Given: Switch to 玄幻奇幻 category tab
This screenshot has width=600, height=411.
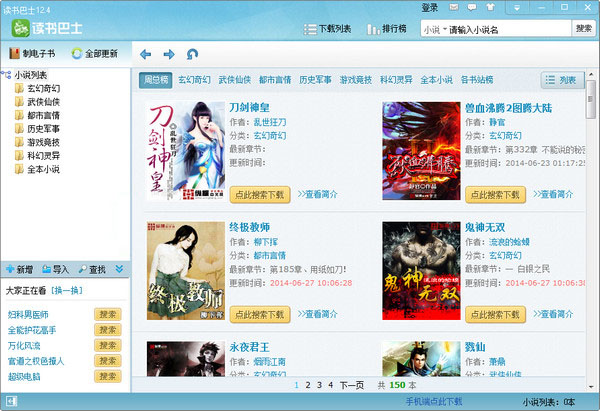Looking at the screenshot, I should pos(194,80).
